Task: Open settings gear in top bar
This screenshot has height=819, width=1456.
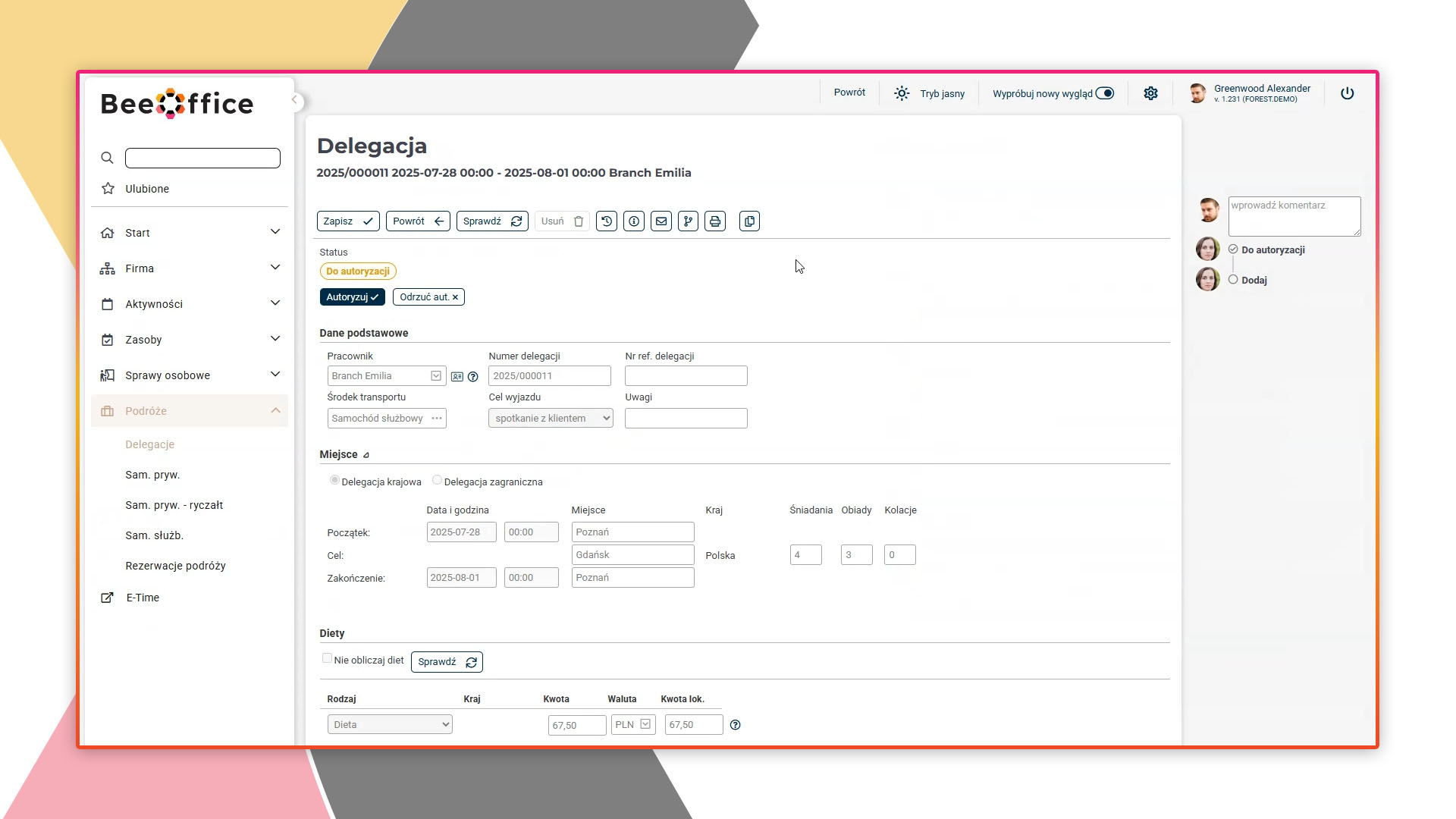Action: click(x=1150, y=93)
